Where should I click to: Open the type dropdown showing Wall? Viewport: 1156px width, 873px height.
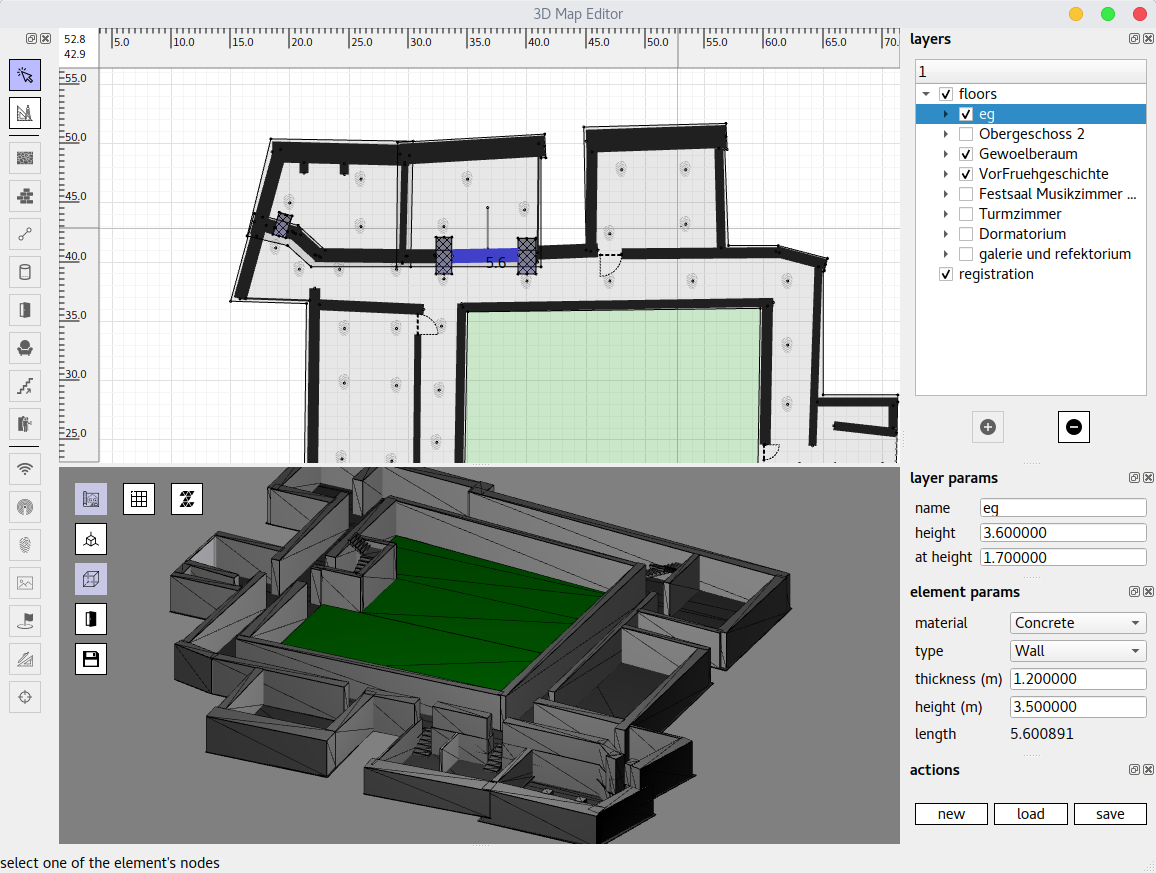click(1078, 651)
